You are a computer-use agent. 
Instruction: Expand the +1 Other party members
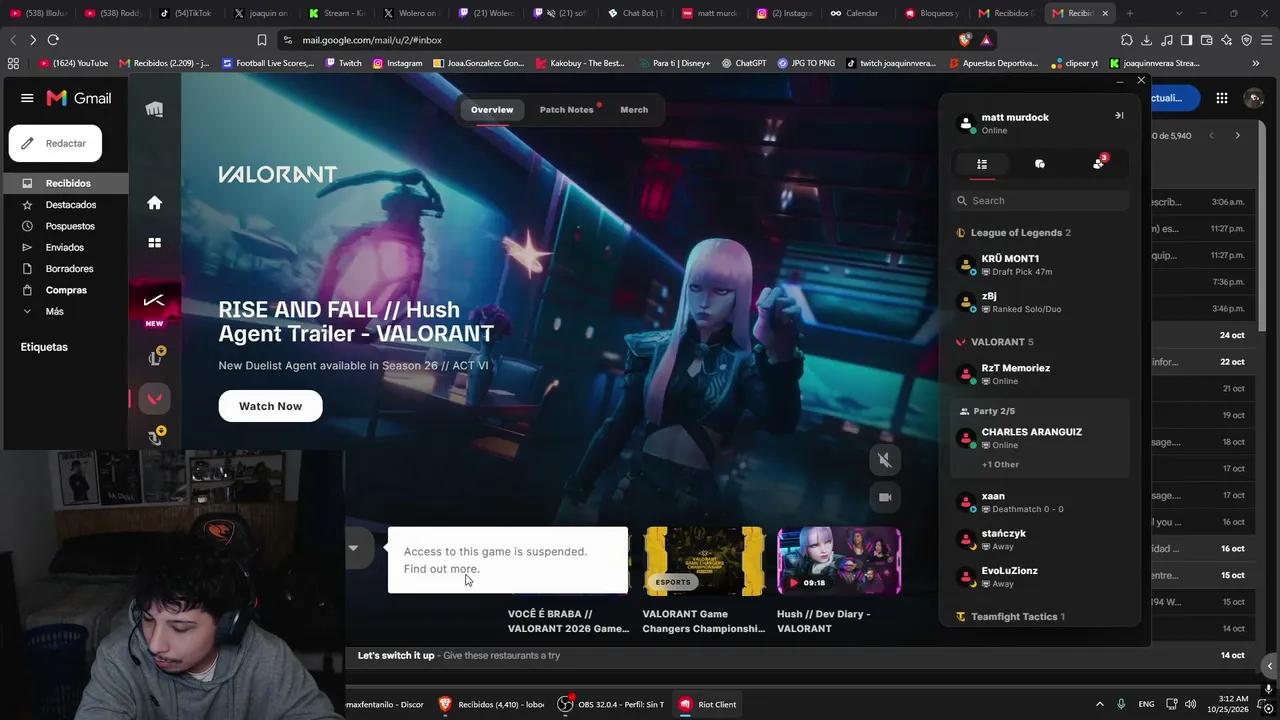coord(1000,465)
